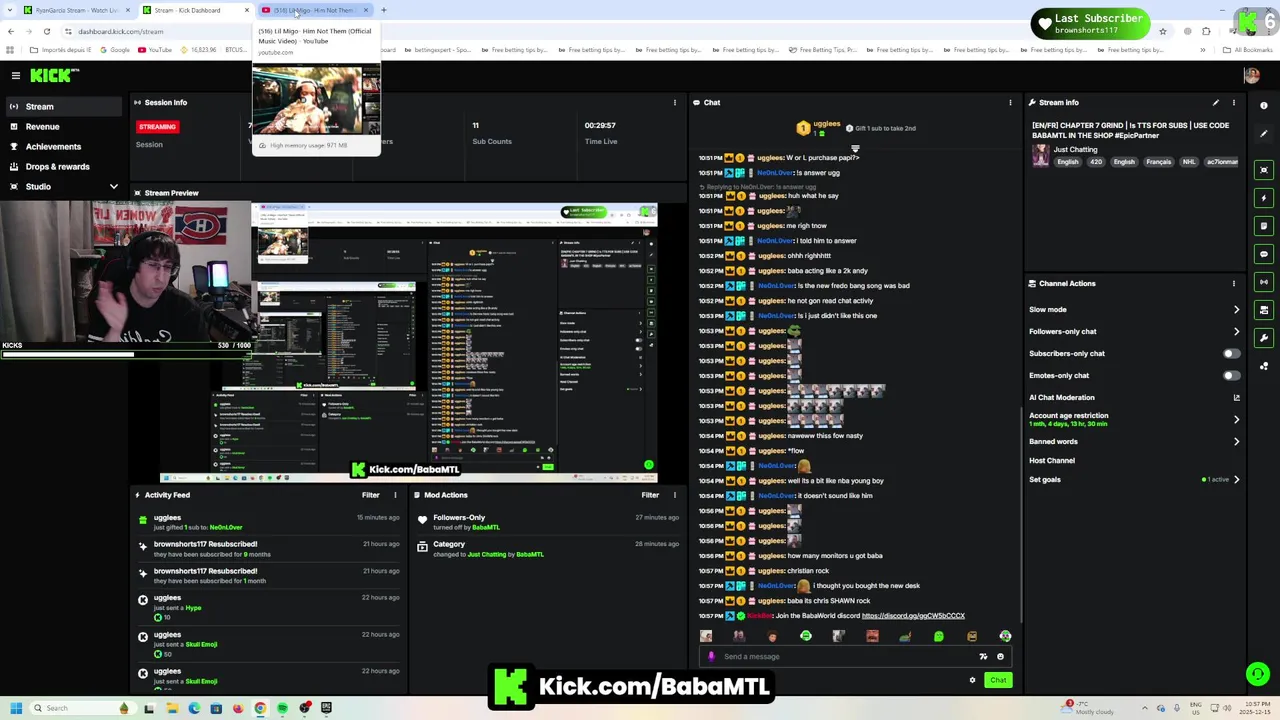Edit stream info with pencil icon
1280x720 pixels.
tap(1216, 102)
